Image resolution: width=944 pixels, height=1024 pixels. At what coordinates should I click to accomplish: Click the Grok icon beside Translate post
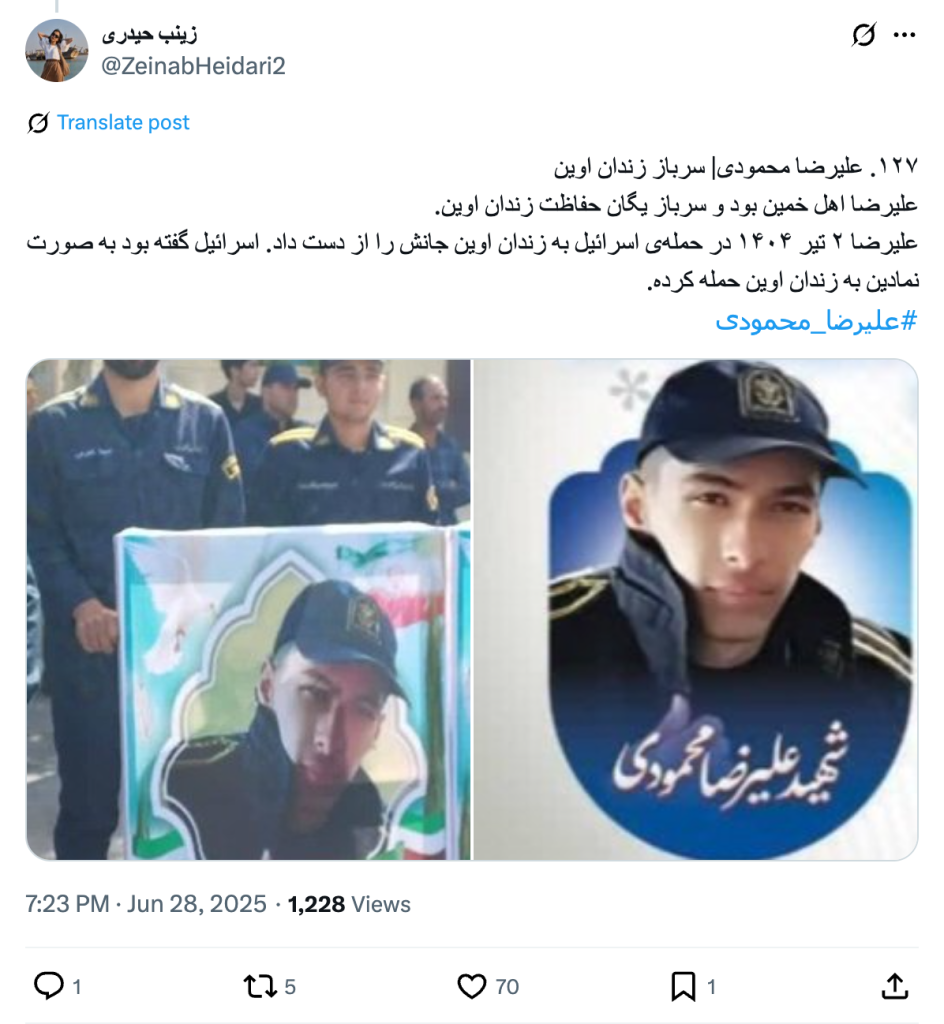pos(39,123)
